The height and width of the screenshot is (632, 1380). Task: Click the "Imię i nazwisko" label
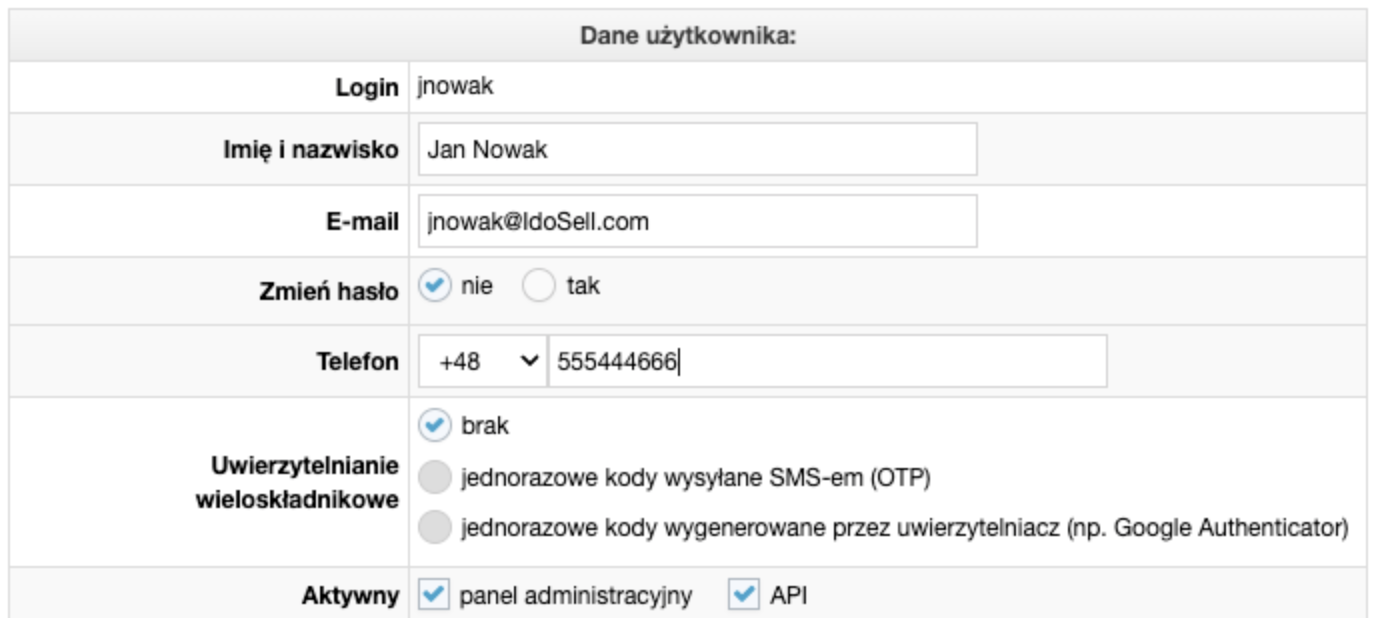[311, 150]
